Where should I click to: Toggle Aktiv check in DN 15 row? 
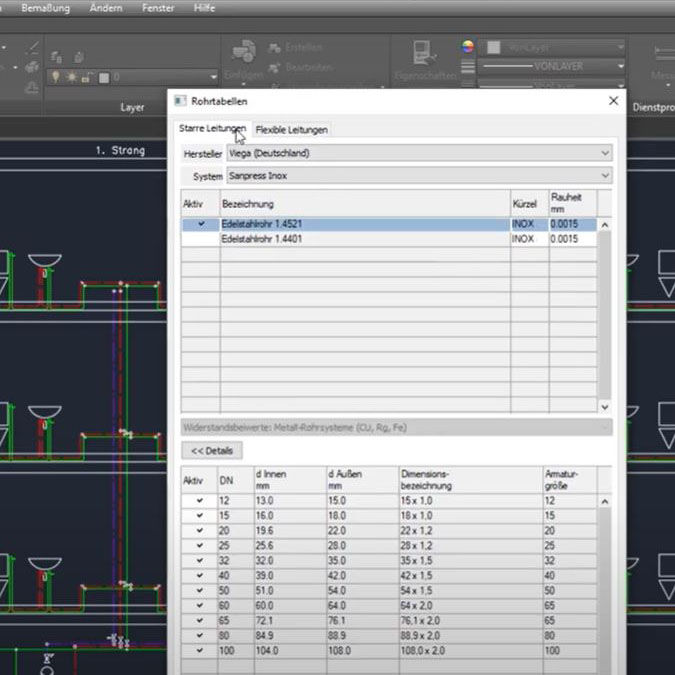click(x=200, y=516)
